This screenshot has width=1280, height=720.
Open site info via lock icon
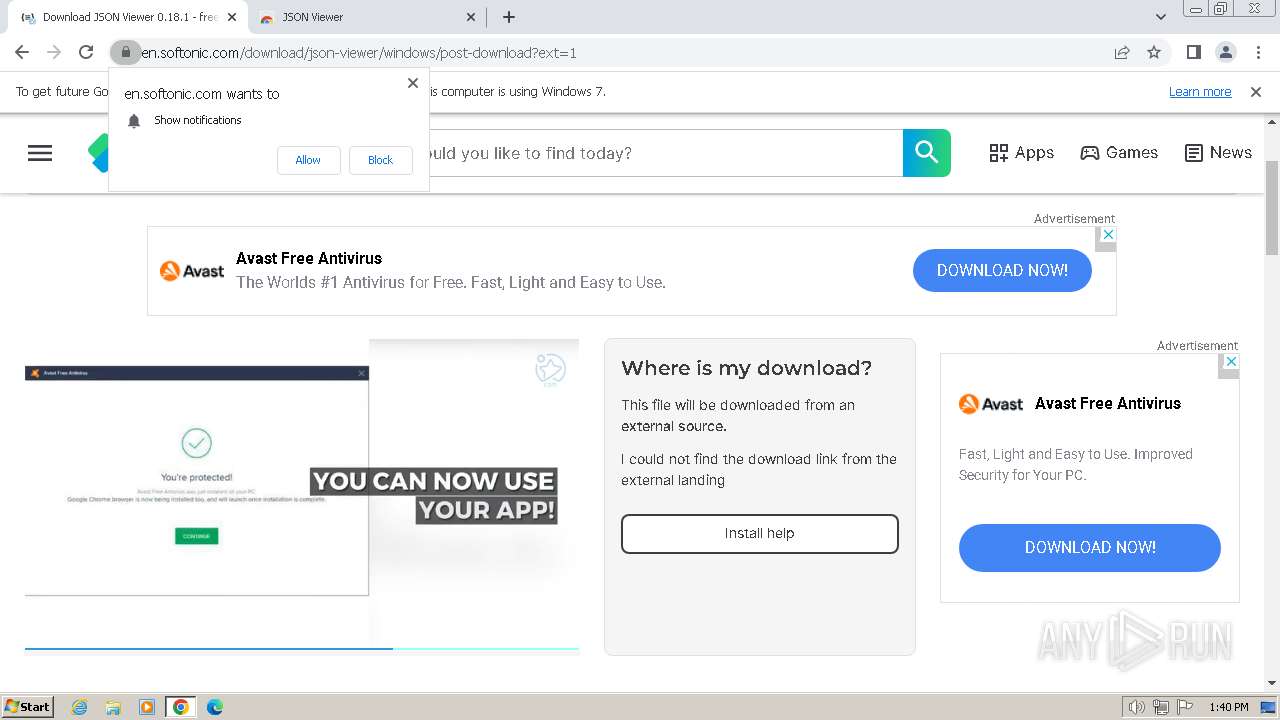pos(125,52)
